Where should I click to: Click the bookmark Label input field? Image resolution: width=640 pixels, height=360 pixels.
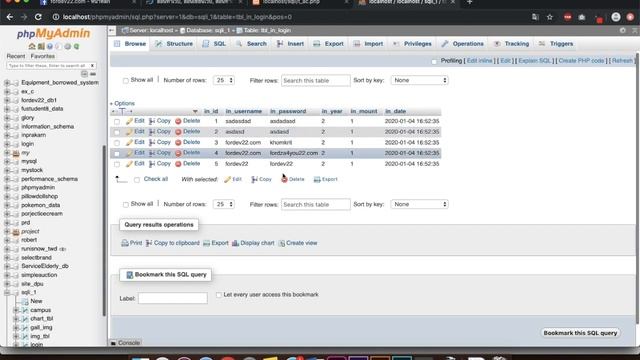click(x=173, y=298)
